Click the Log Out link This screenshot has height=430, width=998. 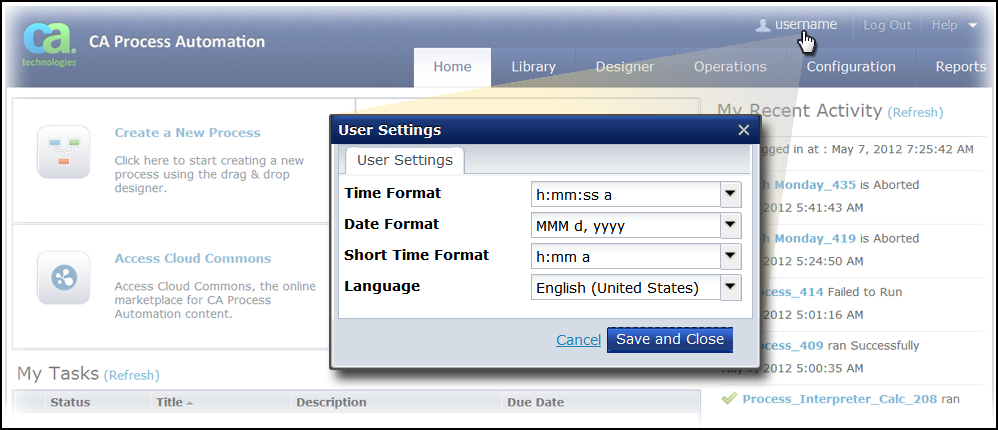pos(887,25)
